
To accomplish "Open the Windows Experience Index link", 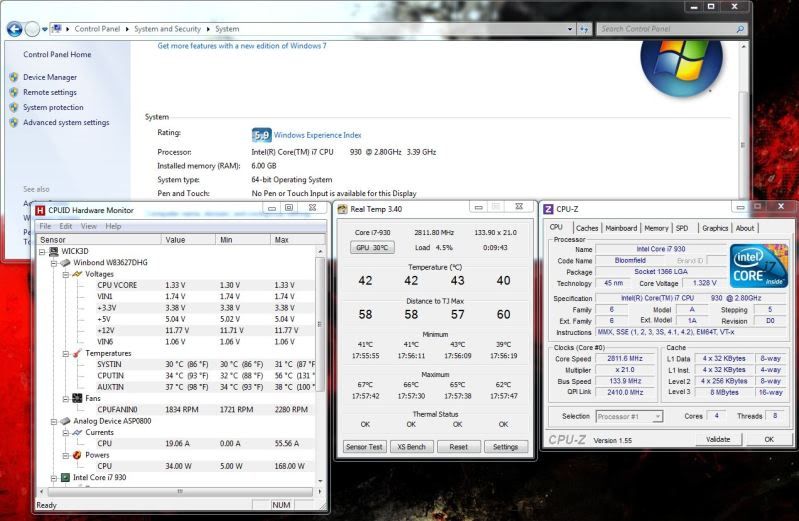I will coord(317,135).
